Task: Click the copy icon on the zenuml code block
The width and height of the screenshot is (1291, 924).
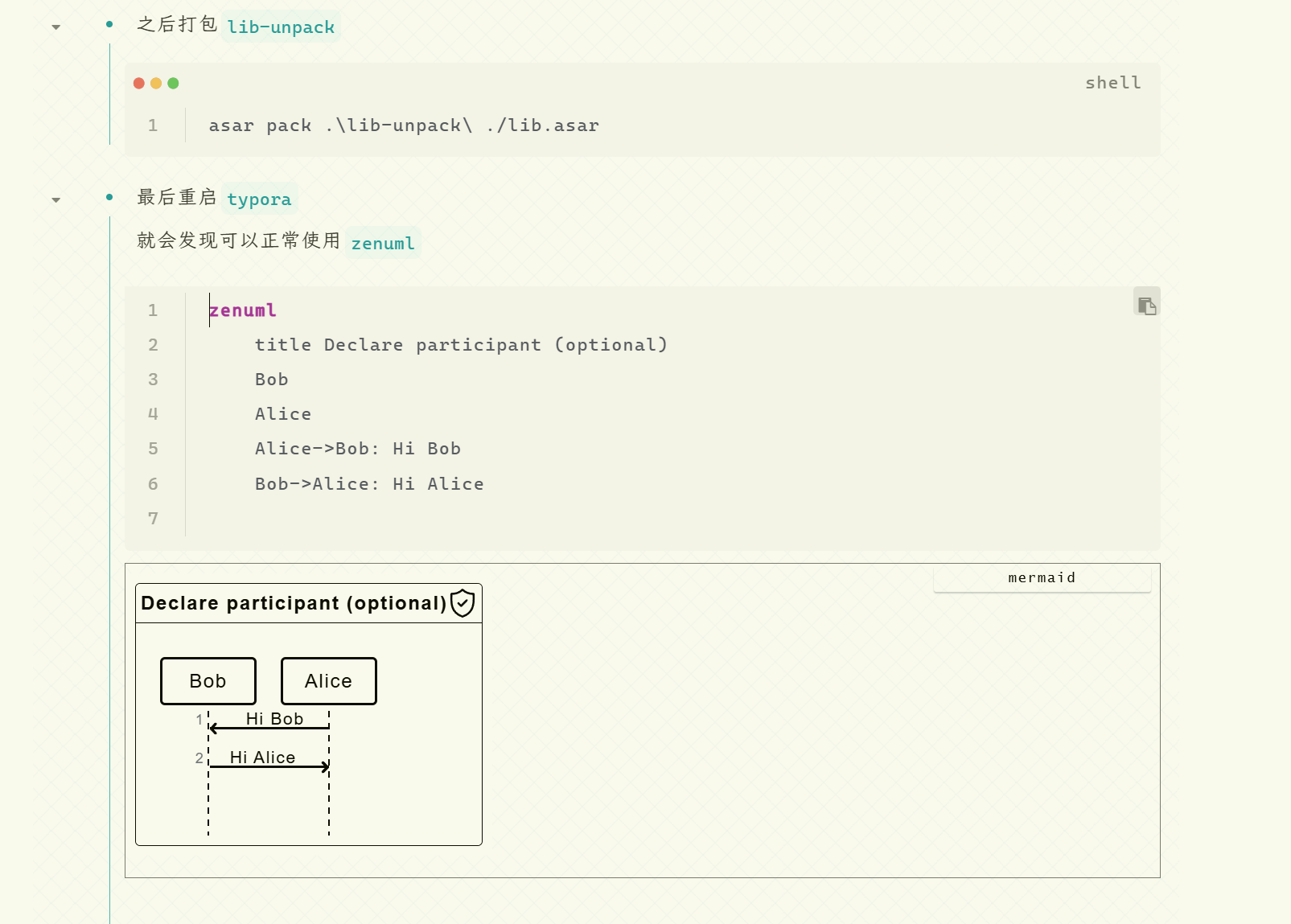Action: point(1146,305)
